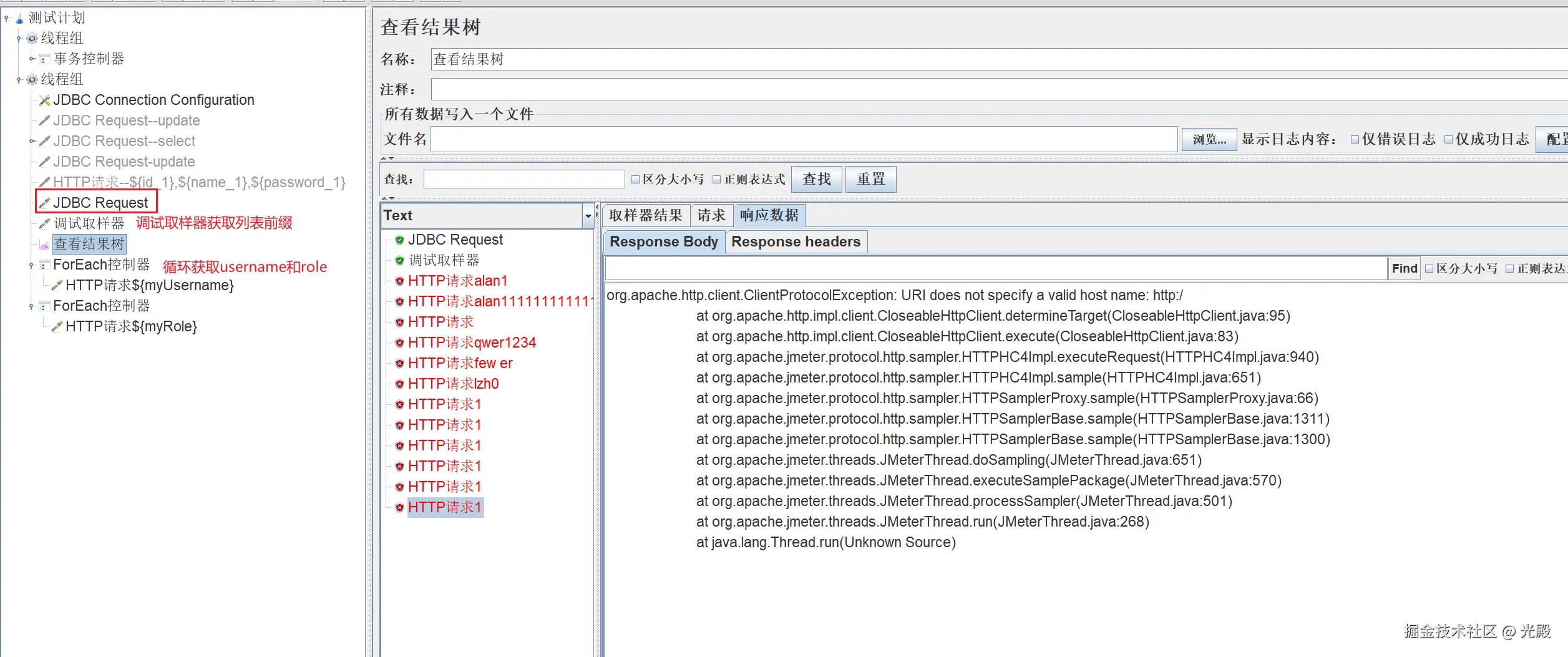Toggle the expander of the 线程组 holding 事务控制器
This screenshot has height=657, width=1568.
[x=19, y=39]
